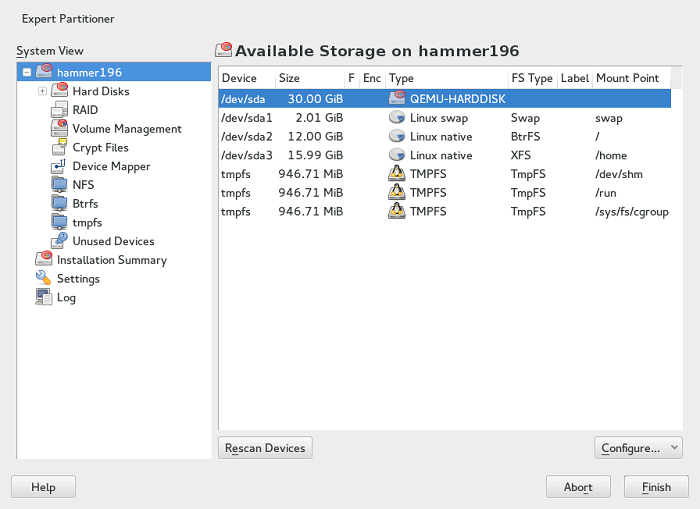
Task: Click the Installation Summary icon
Action: coord(43,260)
